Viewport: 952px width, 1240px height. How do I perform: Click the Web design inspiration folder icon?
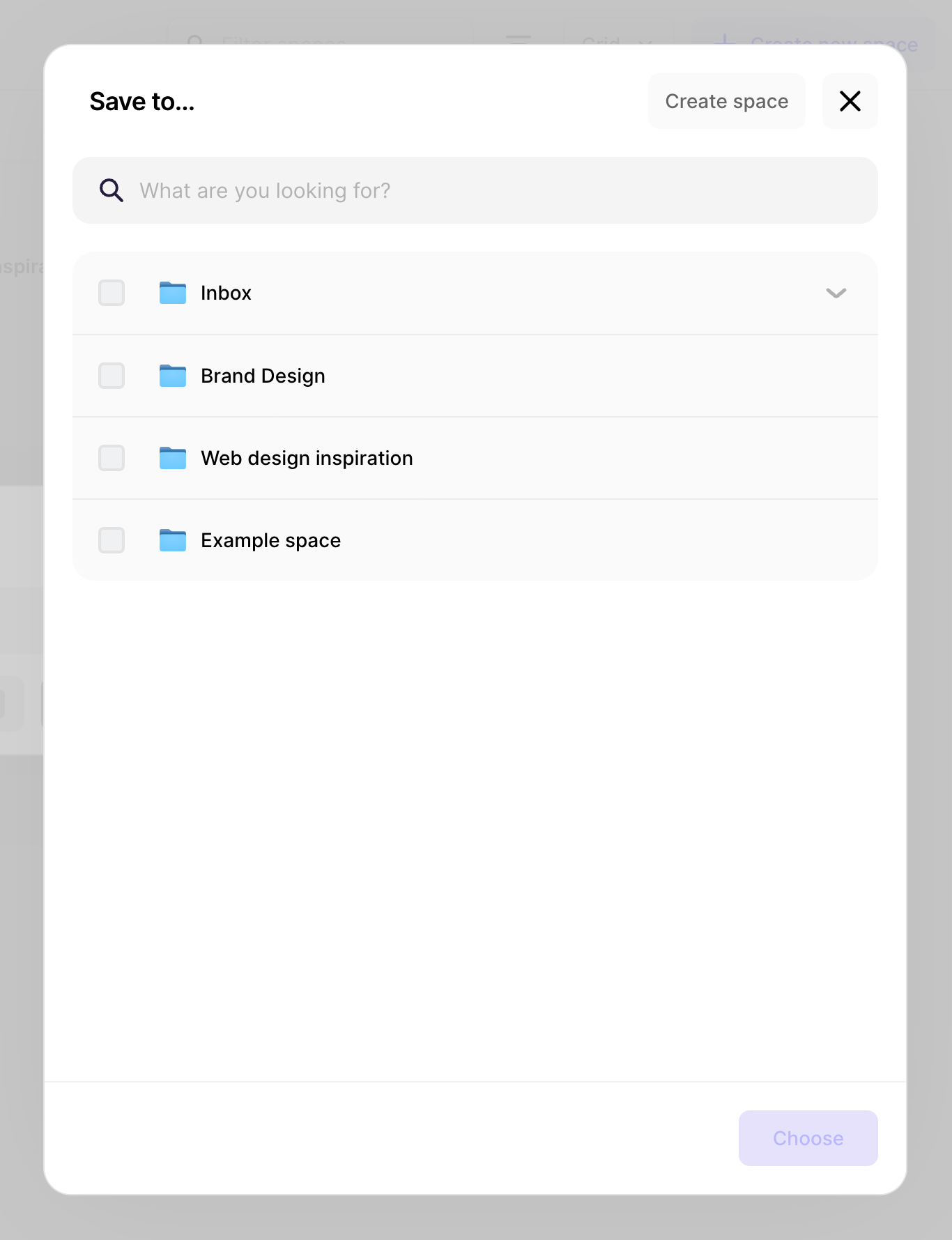(173, 458)
